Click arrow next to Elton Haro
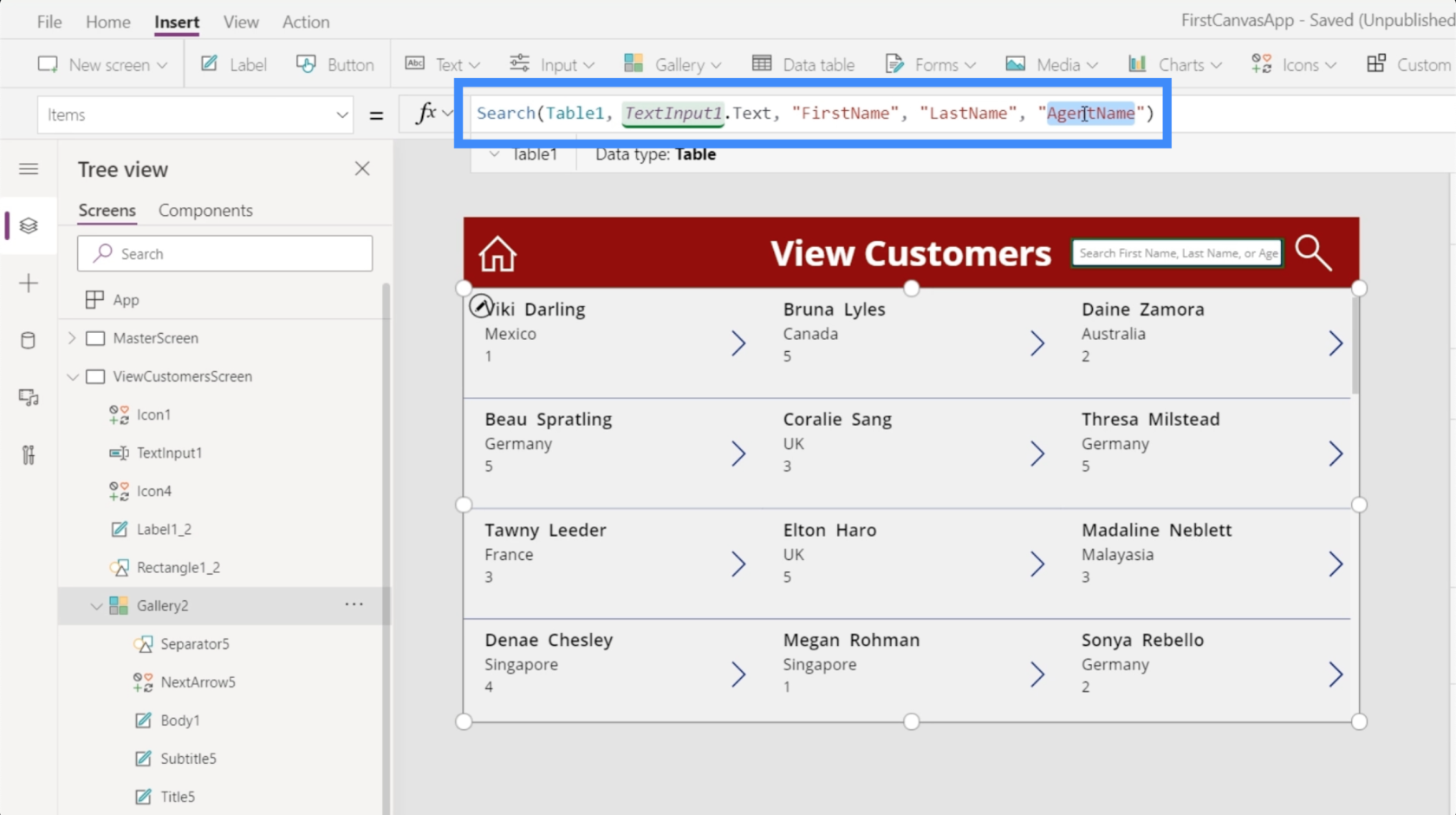The height and width of the screenshot is (815, 1456). point(1037,564)
